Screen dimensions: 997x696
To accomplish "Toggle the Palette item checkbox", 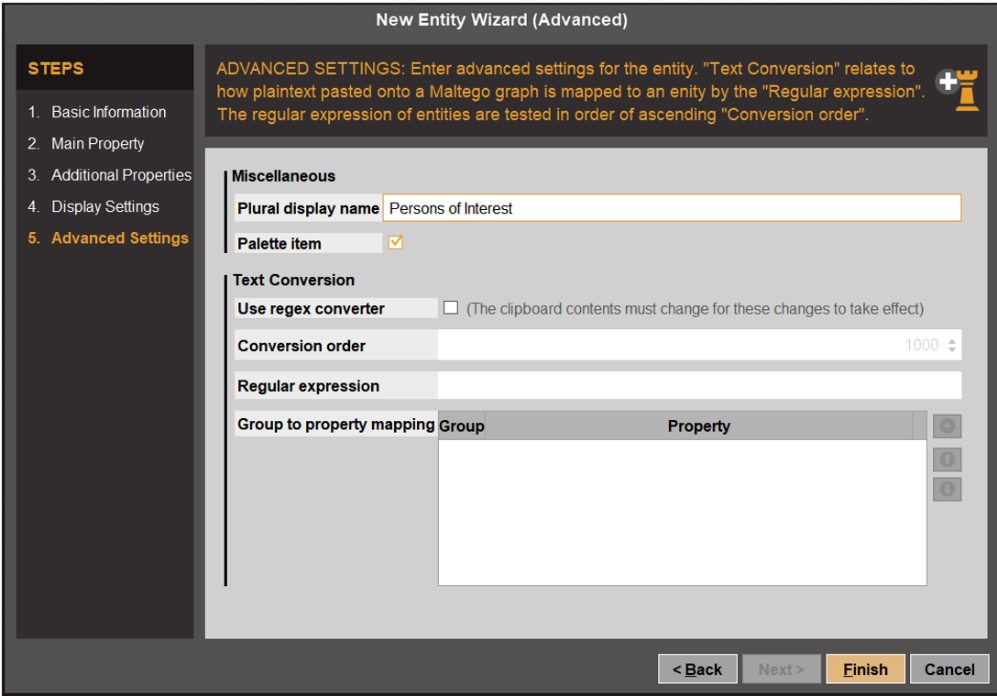I will click(395, 242).
